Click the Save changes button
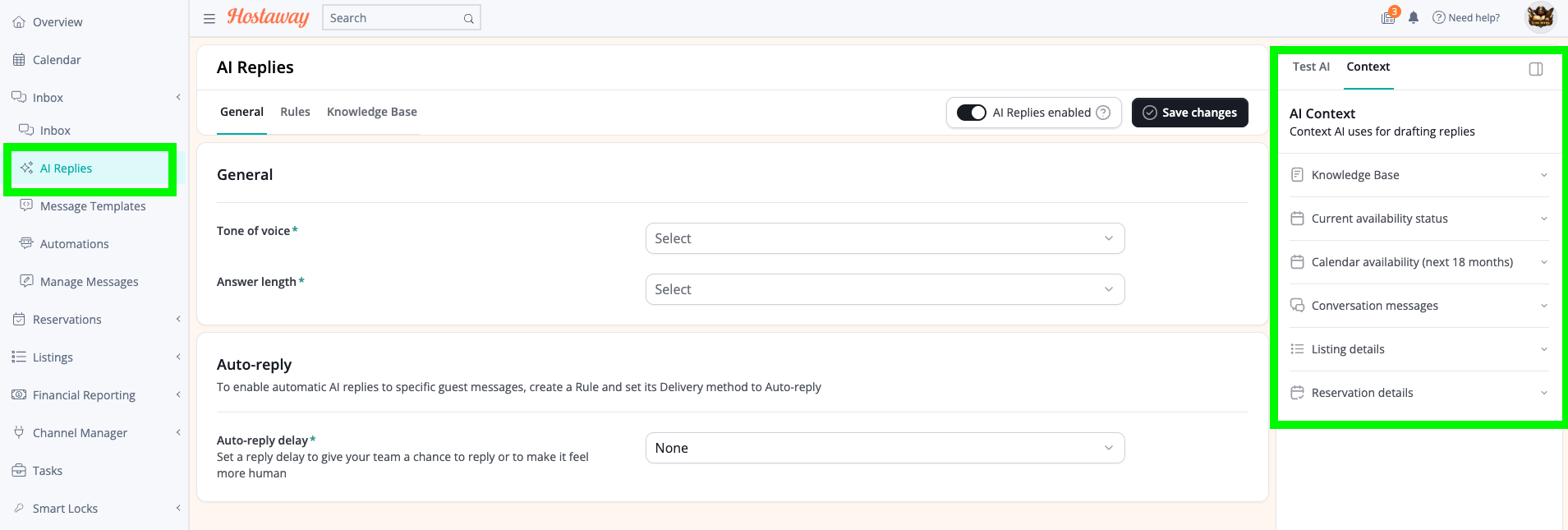The height and width of the screenshot is (530, 1568). 1189,113
